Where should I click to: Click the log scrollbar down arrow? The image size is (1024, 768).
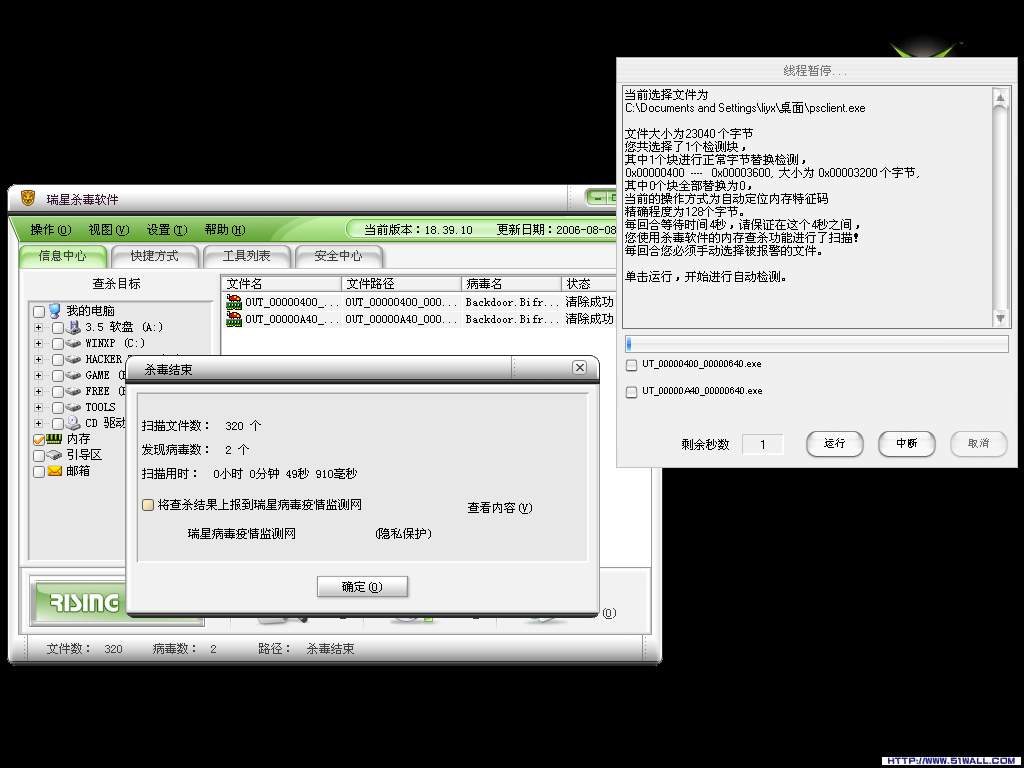coord(1000,319)
